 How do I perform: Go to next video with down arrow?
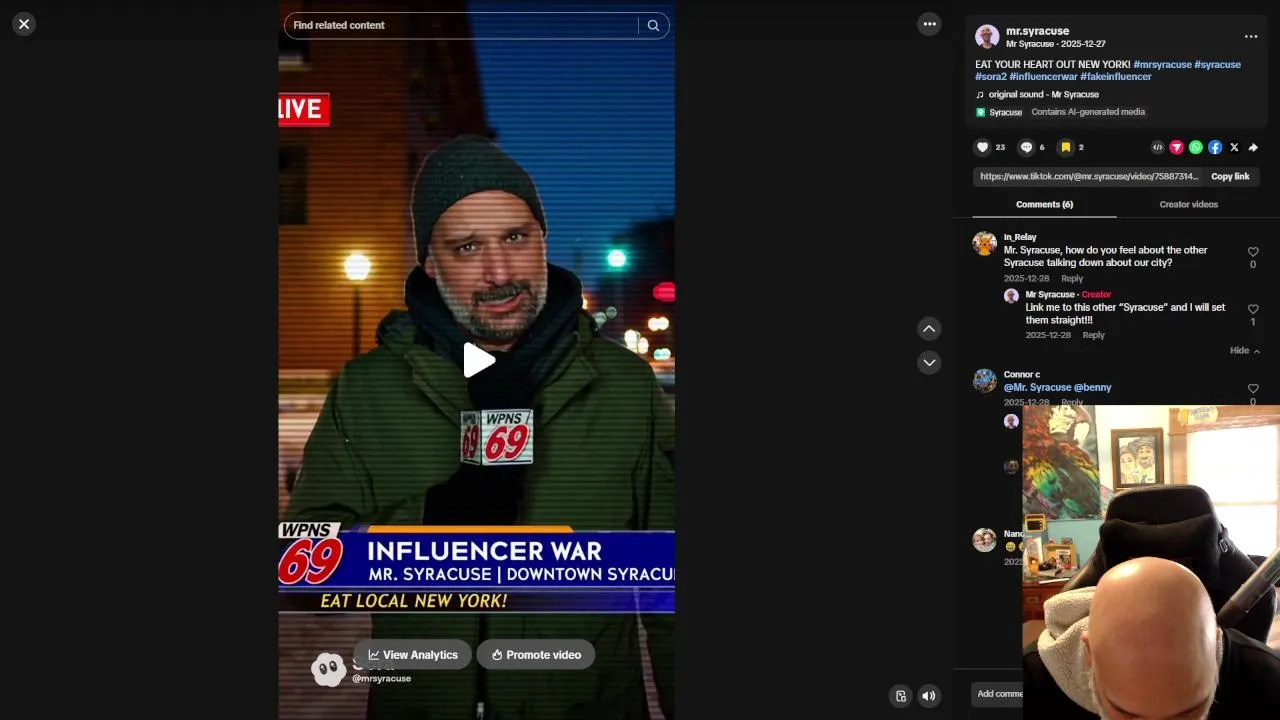(929, 363)
